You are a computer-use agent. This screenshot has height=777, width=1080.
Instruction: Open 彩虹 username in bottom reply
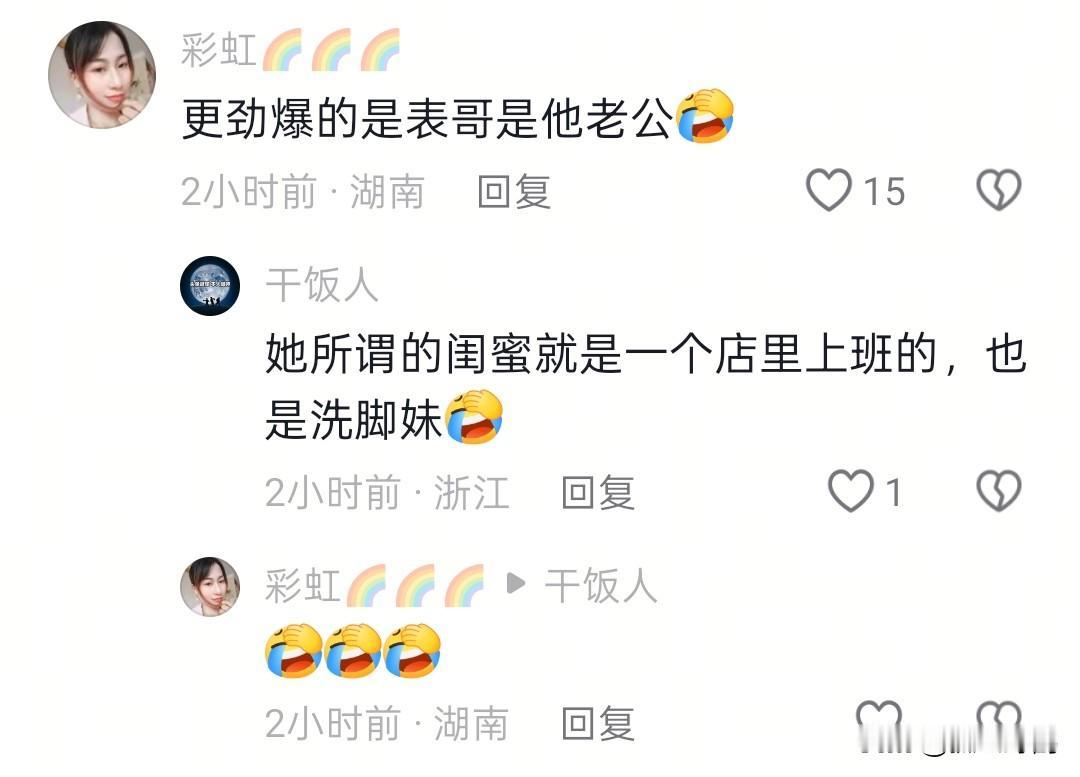tap(375, 586)
